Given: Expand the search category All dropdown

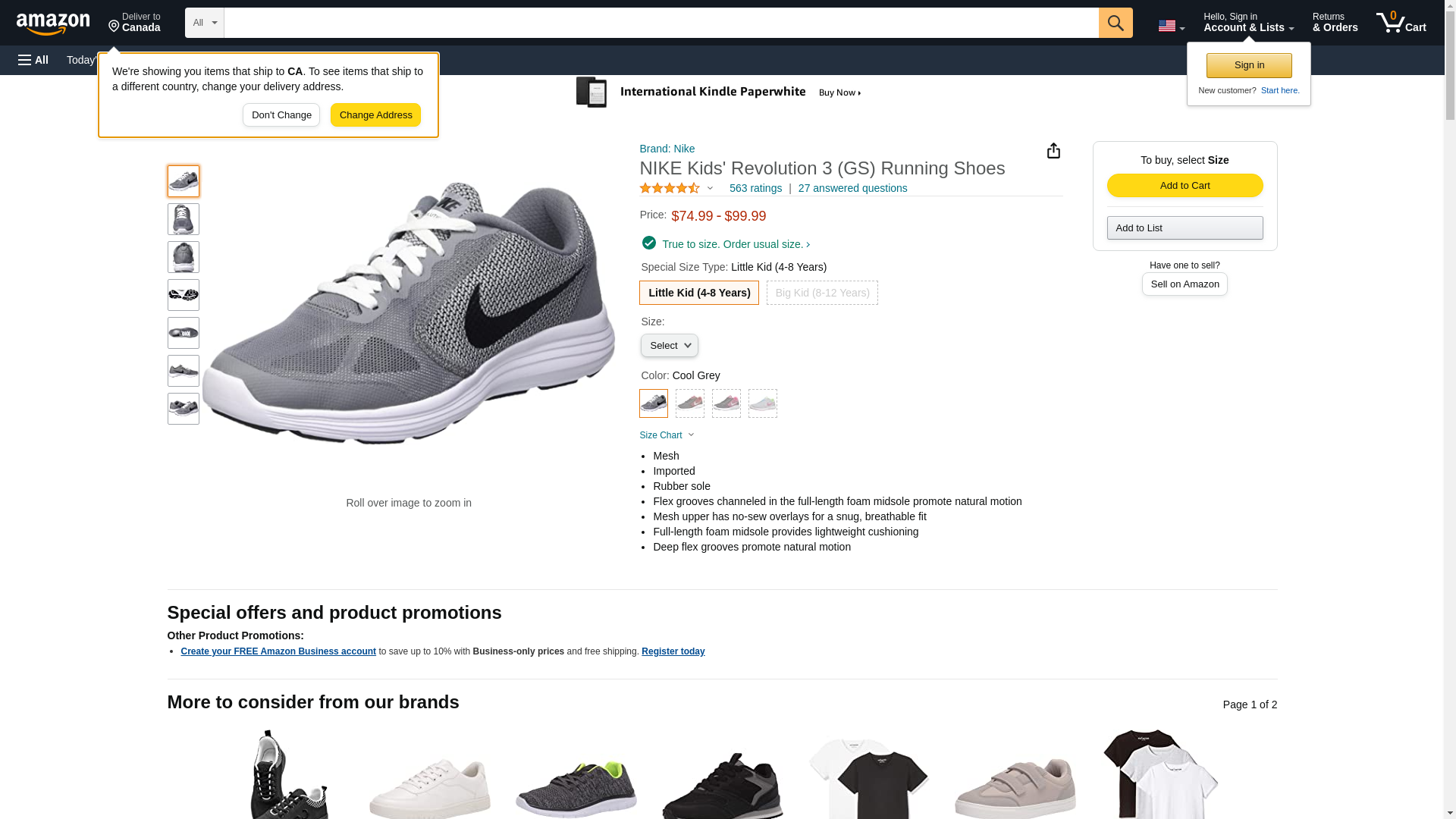Looking at the screenshot, I should tap(204, 23).
